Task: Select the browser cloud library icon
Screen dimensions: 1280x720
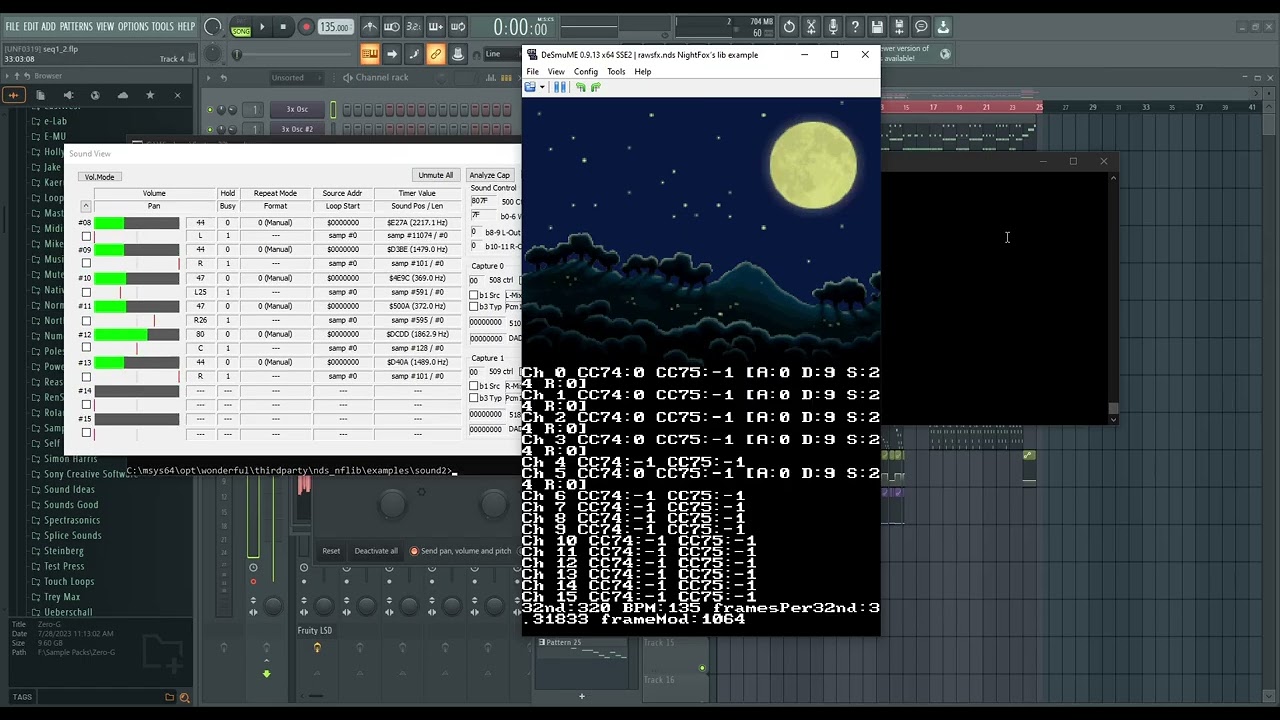Action: pos(123,95)
